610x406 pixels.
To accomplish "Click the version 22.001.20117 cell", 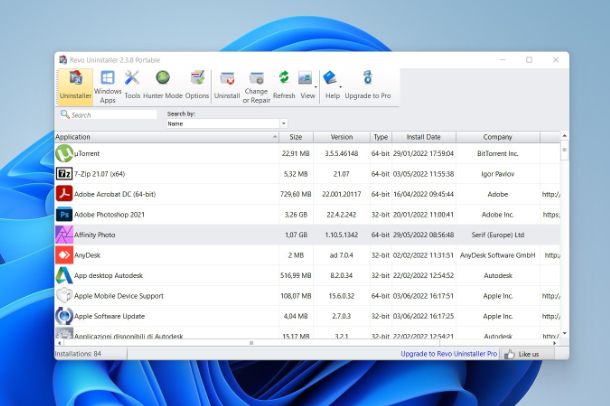I will (342, 194).
